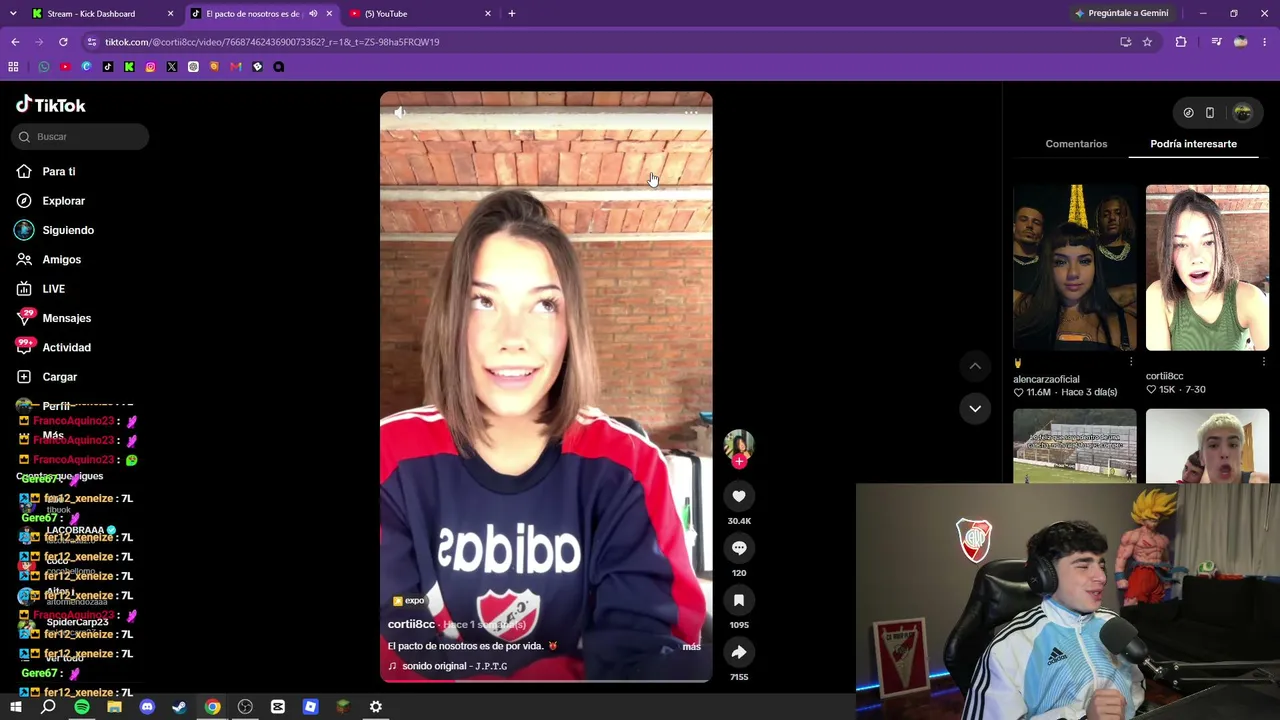
Task: Open the Kick bookmark
Action: pyautogui.click(x=129, y=67)
